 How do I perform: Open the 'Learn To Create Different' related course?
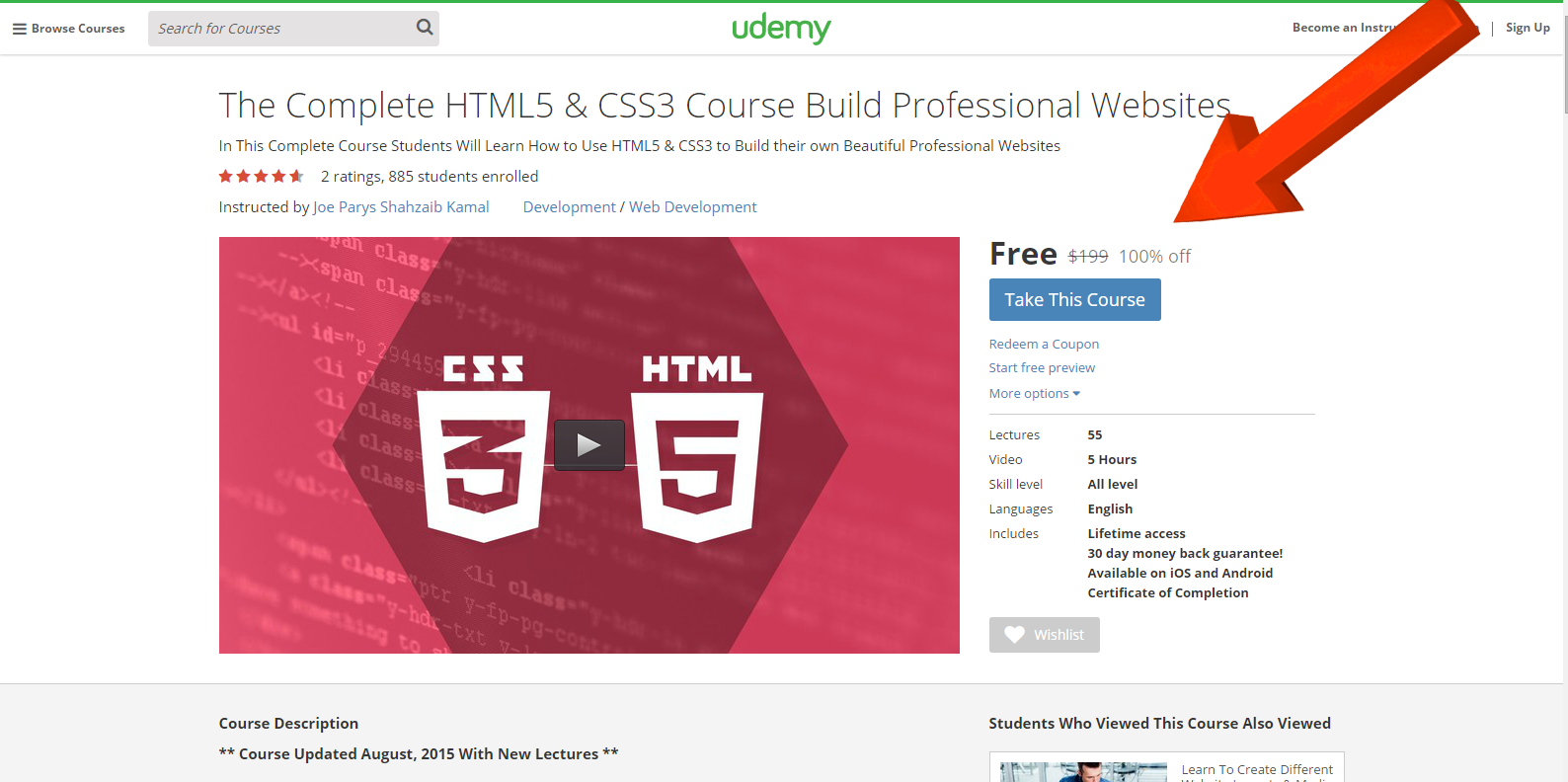1257,770
